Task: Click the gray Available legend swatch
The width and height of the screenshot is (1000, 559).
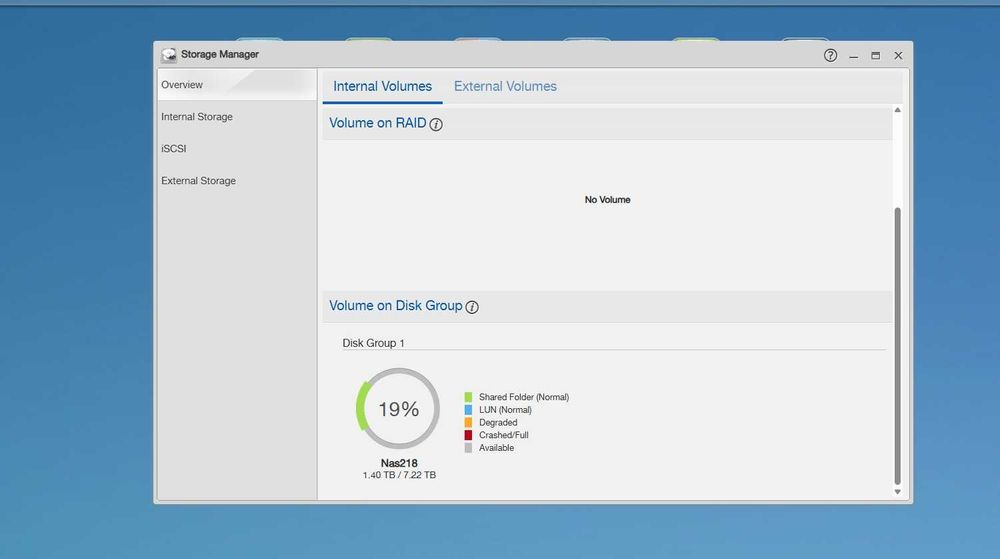Action: click(x=468, y=448)
